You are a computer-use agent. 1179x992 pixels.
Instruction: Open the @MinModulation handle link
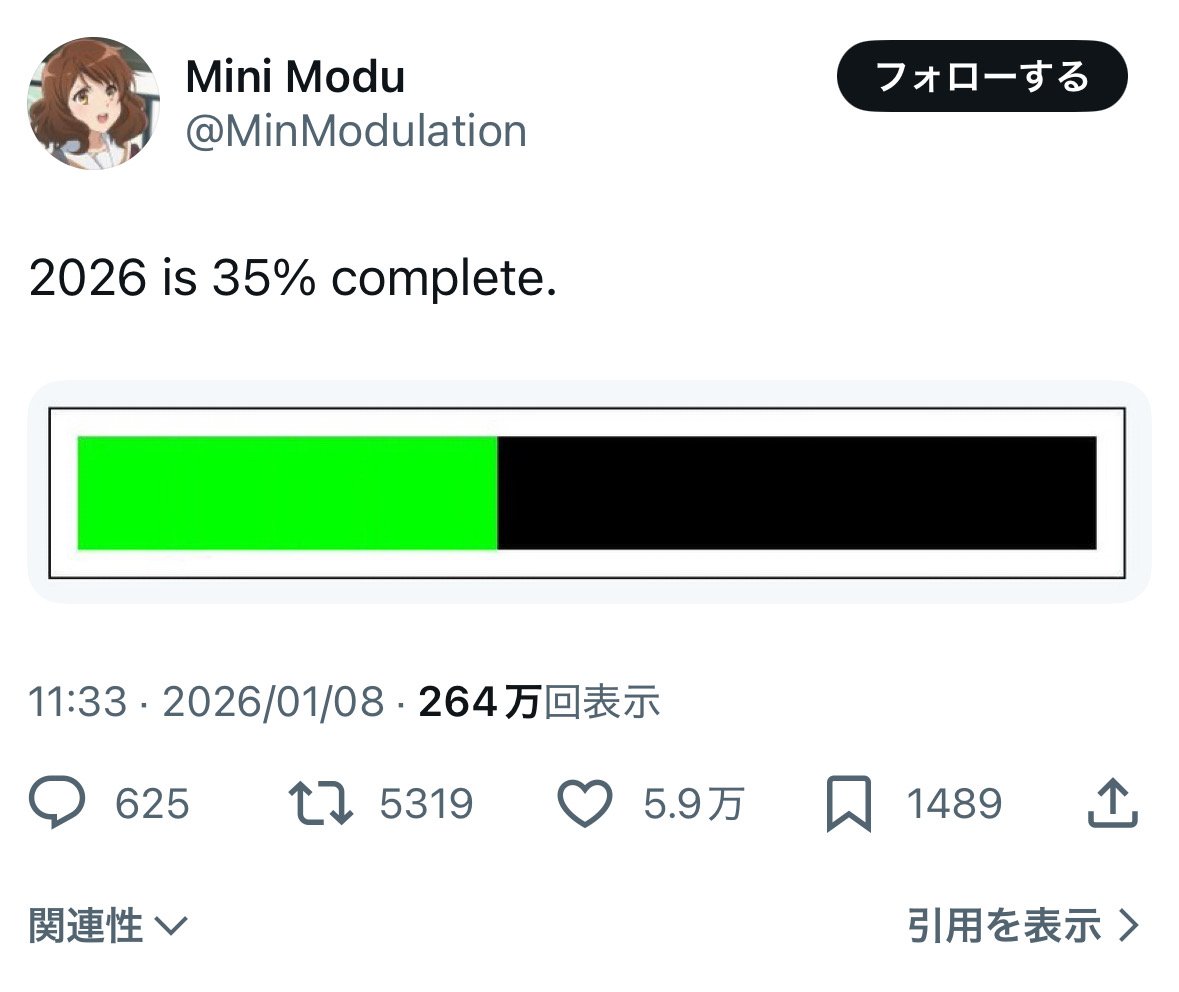(356, 131)
